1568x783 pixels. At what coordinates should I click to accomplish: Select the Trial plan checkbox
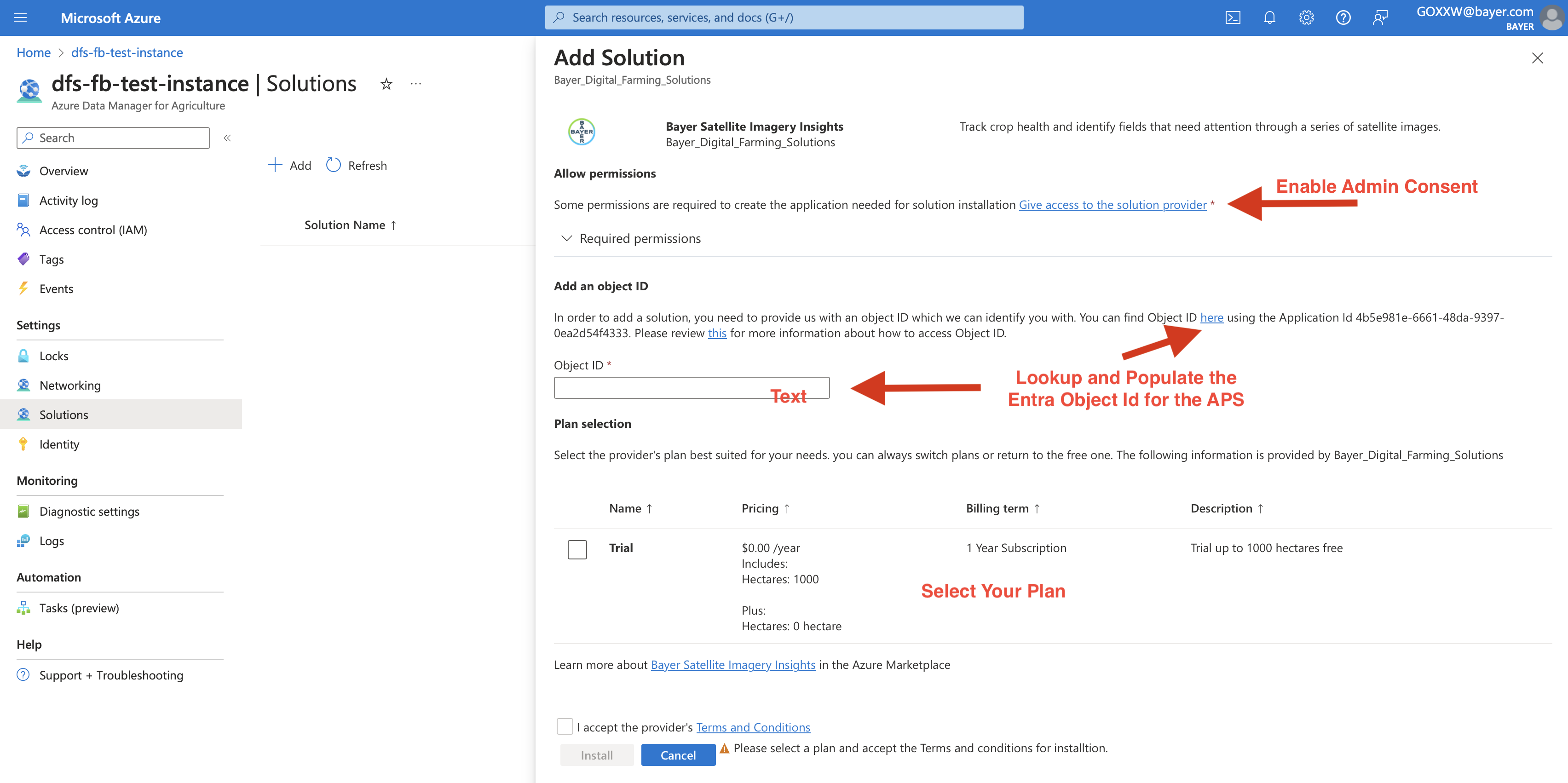577,549
